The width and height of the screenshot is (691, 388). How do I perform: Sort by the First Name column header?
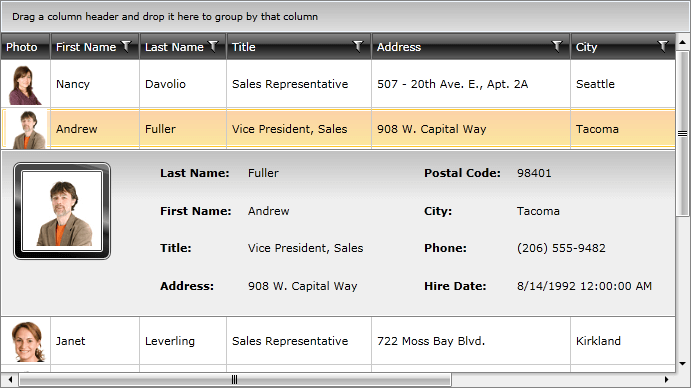tap(86, 47)
